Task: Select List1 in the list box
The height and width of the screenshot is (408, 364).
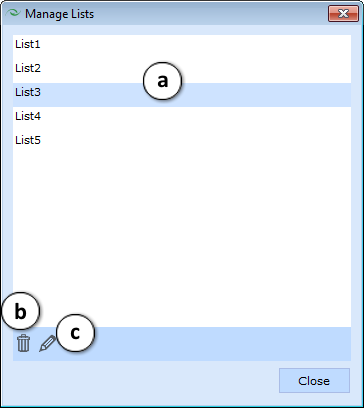Action: [x=182, y=44]
